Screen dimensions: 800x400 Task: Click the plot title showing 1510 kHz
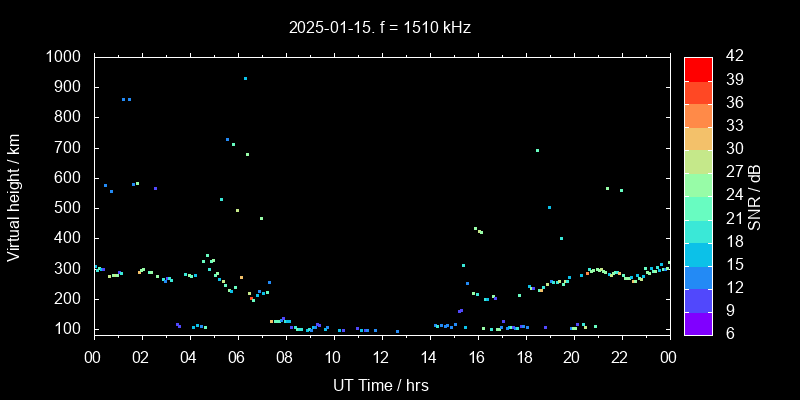pos(378,28)
